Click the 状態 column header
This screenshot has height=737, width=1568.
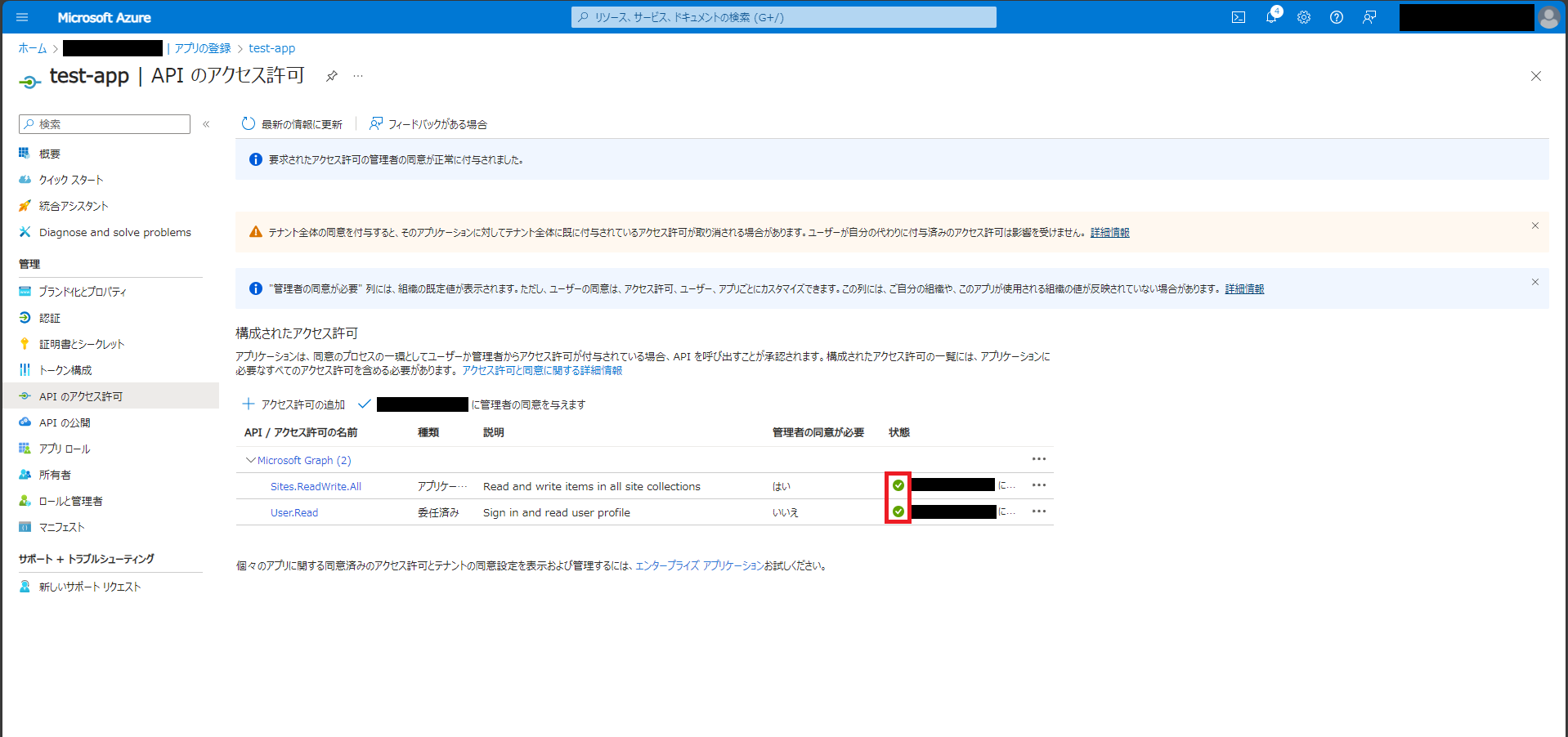coord(899,432)
